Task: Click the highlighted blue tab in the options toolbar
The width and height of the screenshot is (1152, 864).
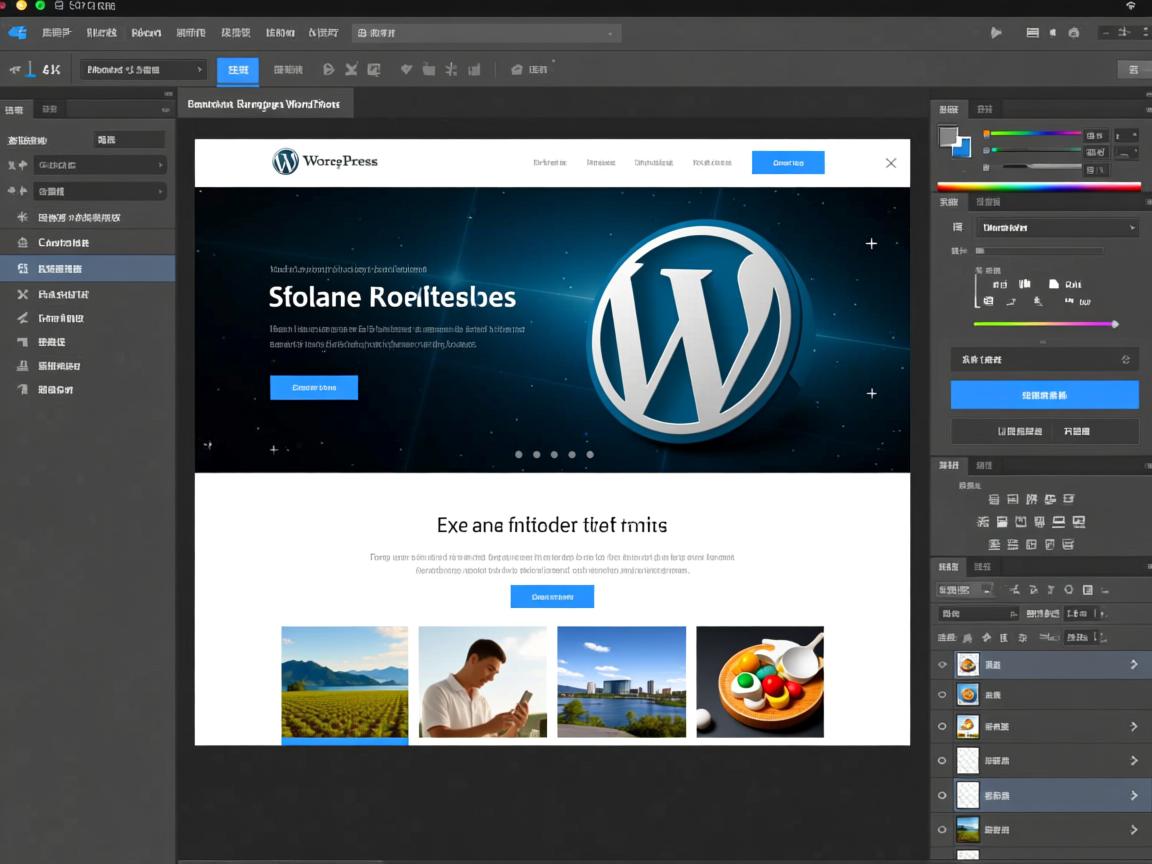Action: (x=238, y=70)
